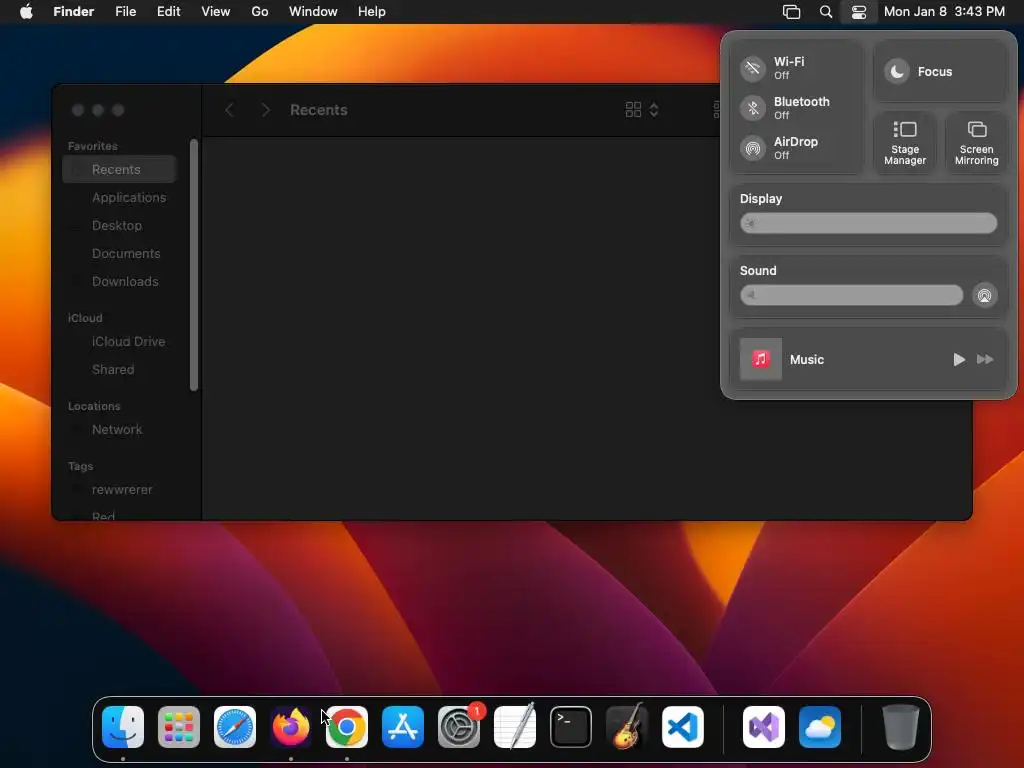
Task: Adjust the Display brightness slider
Action: [x=868, y=223]
